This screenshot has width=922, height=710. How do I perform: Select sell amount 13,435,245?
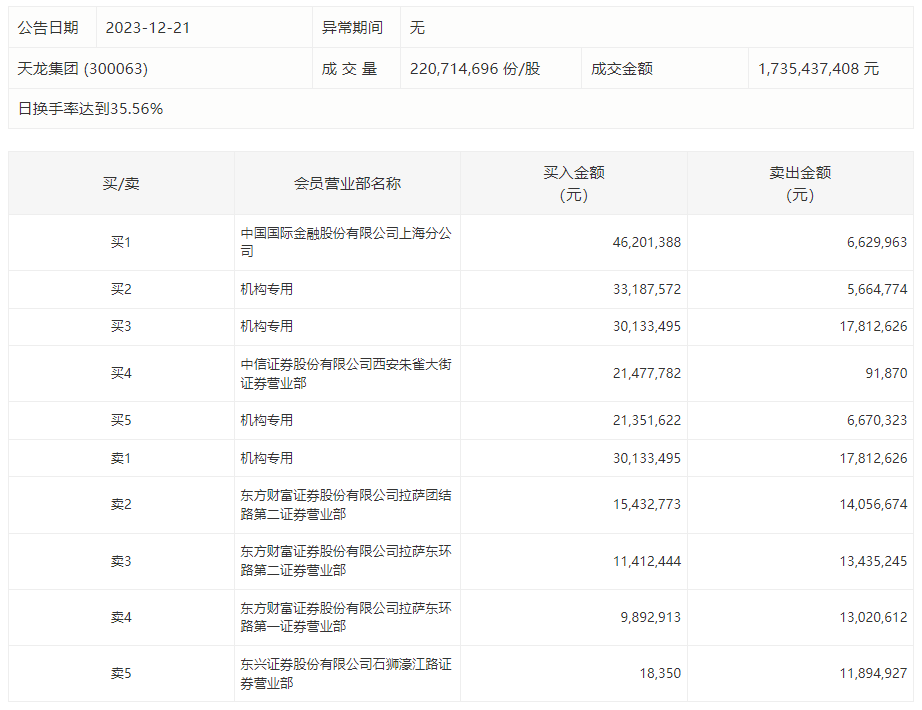tap(873, 562)
